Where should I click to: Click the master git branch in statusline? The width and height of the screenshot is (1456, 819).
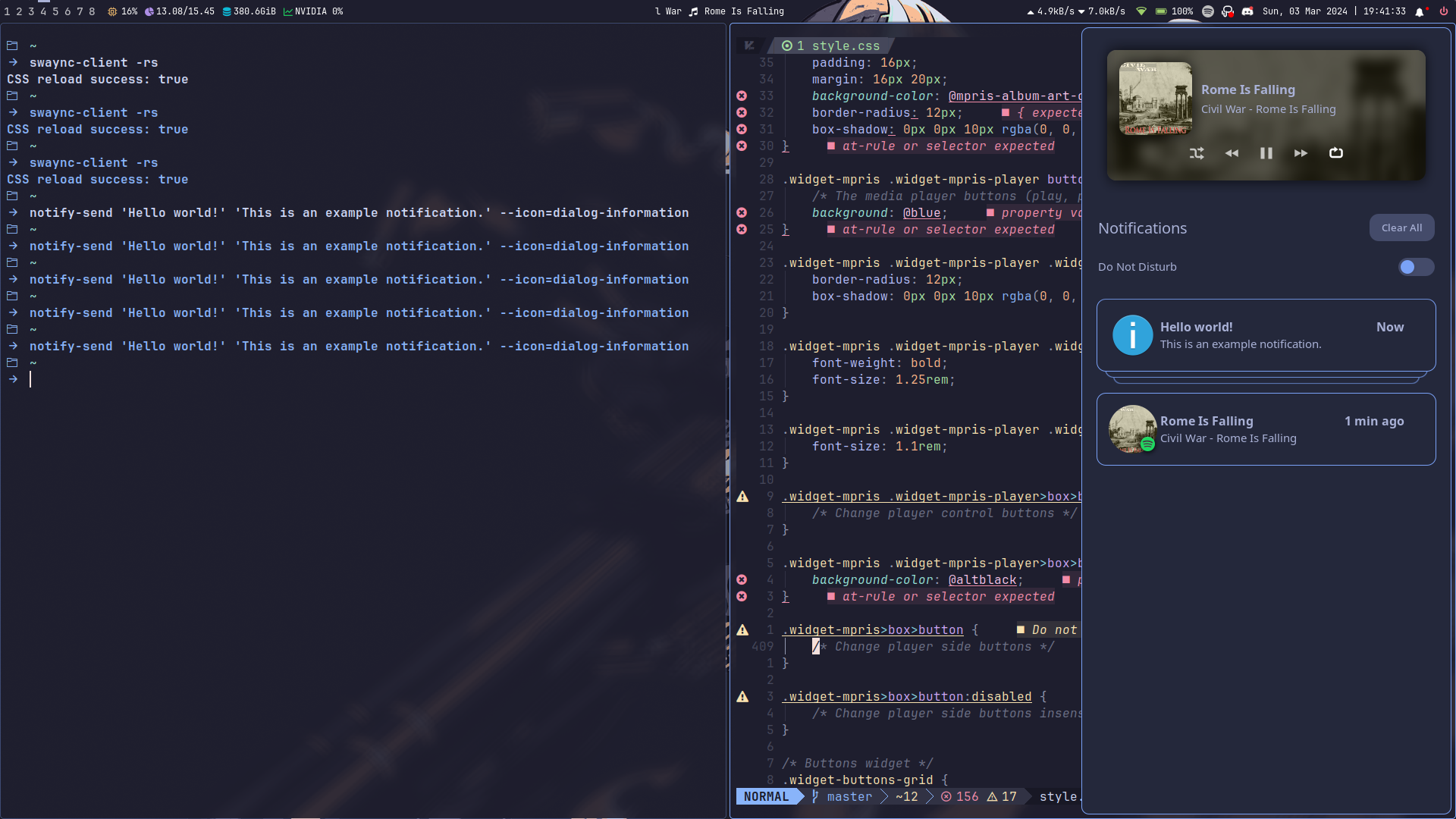click(x=842, y=796)
